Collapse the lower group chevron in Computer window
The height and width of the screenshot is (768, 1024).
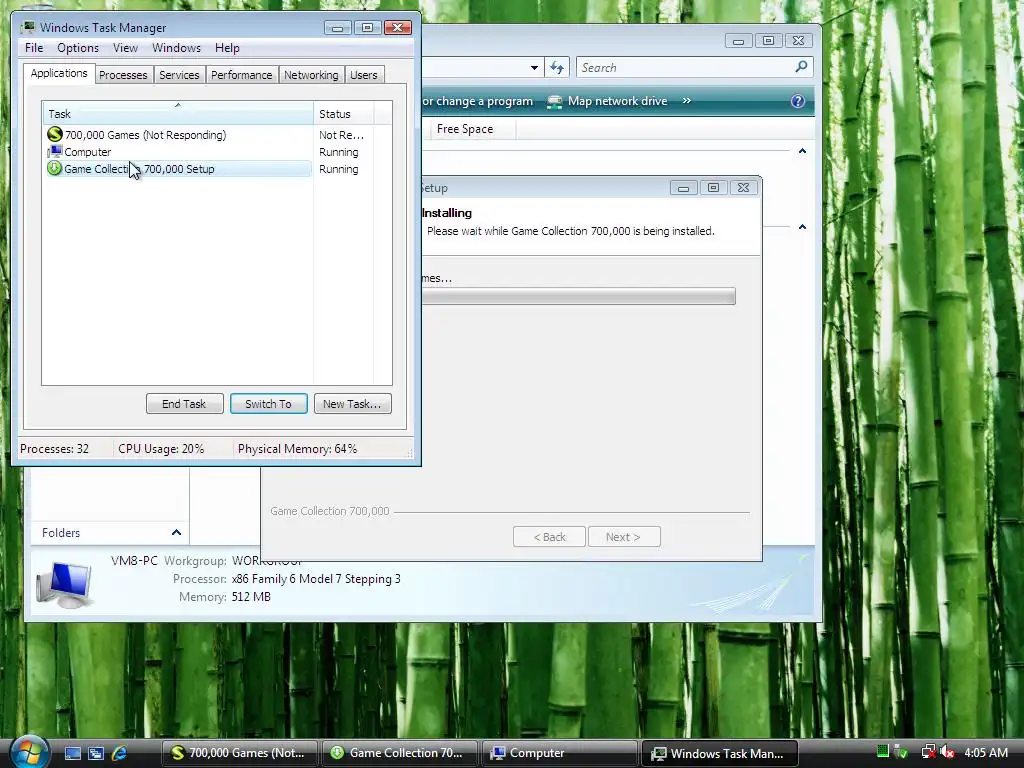click(803, 227)
